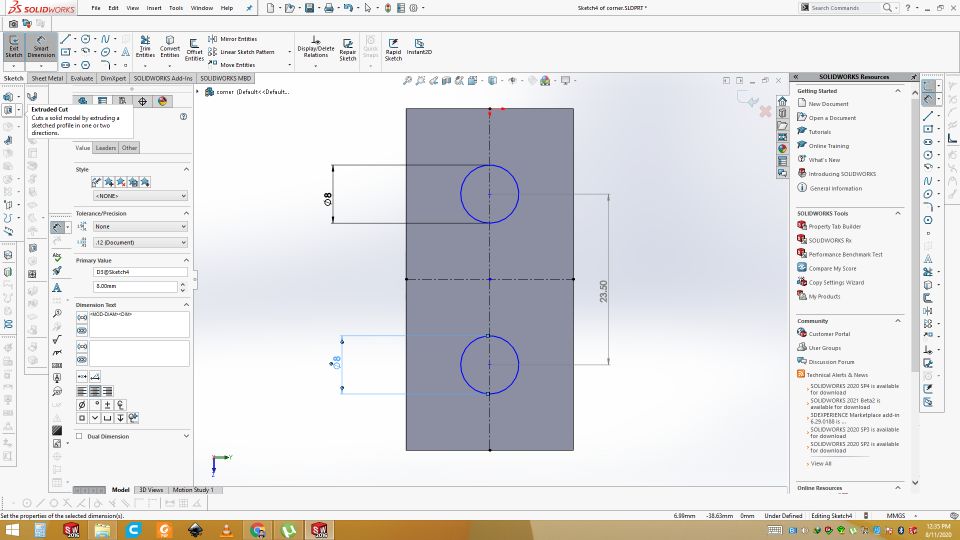
Task: Pin the SOLIDWORKS Resources task pane
Action: [x=913, y=77]
